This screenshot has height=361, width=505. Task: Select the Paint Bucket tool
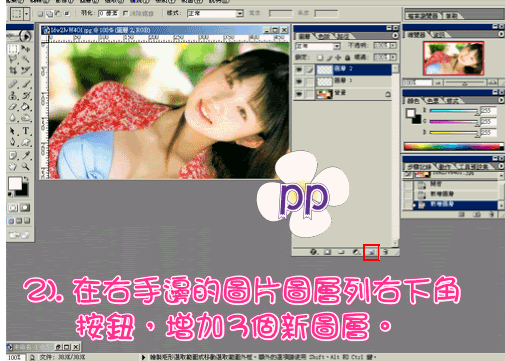click(25, 107)
